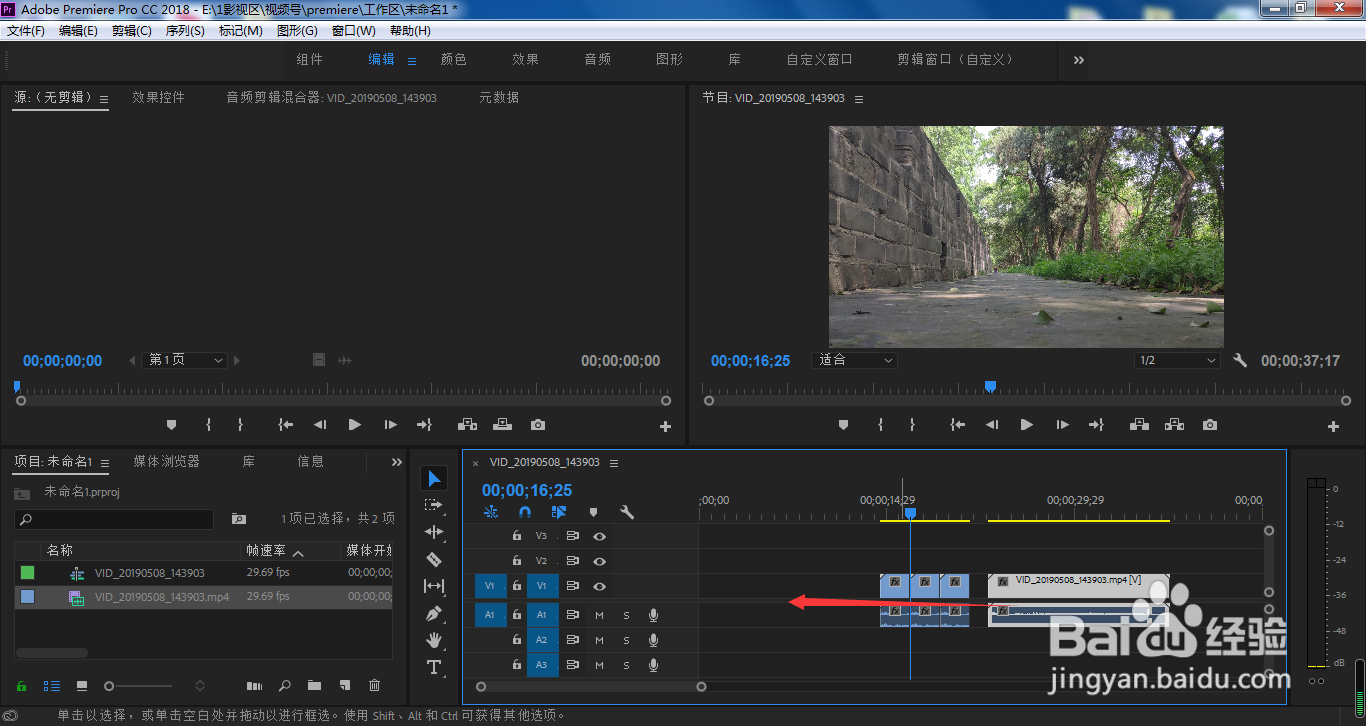This screenshot has height=726, width=1366.
Task: Expand workspace overflow chevron
Action: (1079, 60)
